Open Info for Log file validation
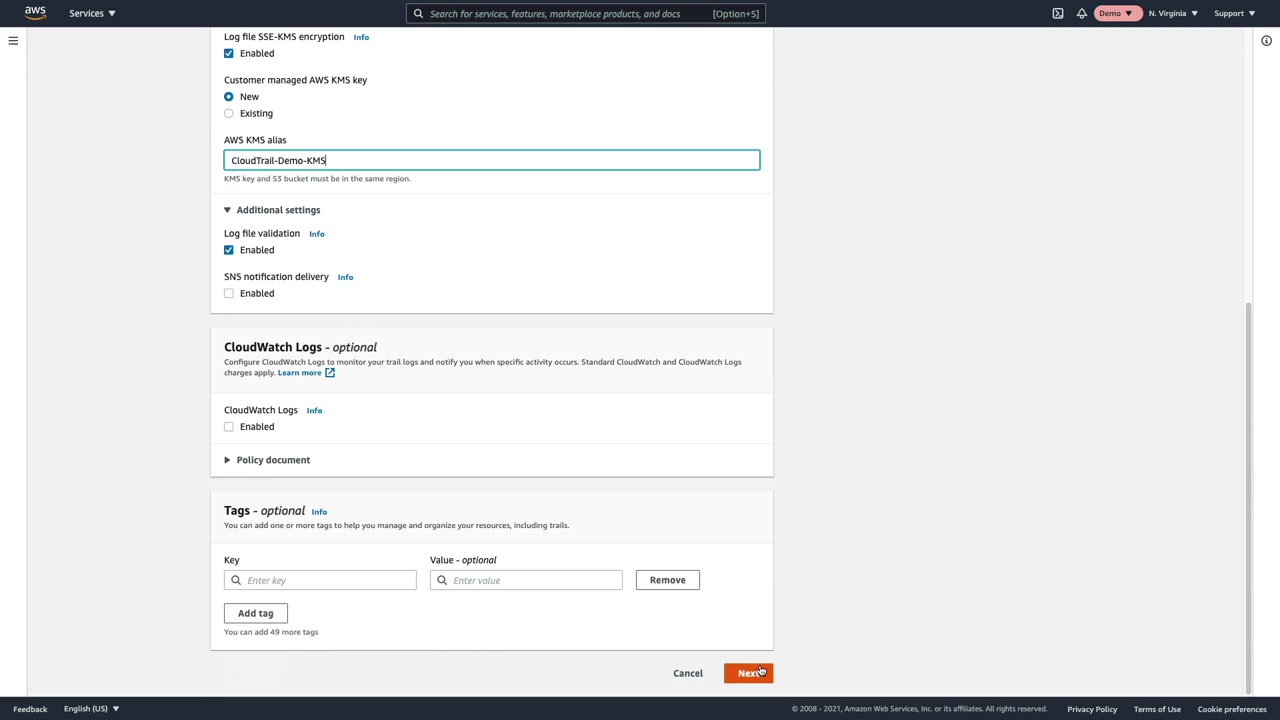The height and width of the screenshot is (720, 1280). 317,234
